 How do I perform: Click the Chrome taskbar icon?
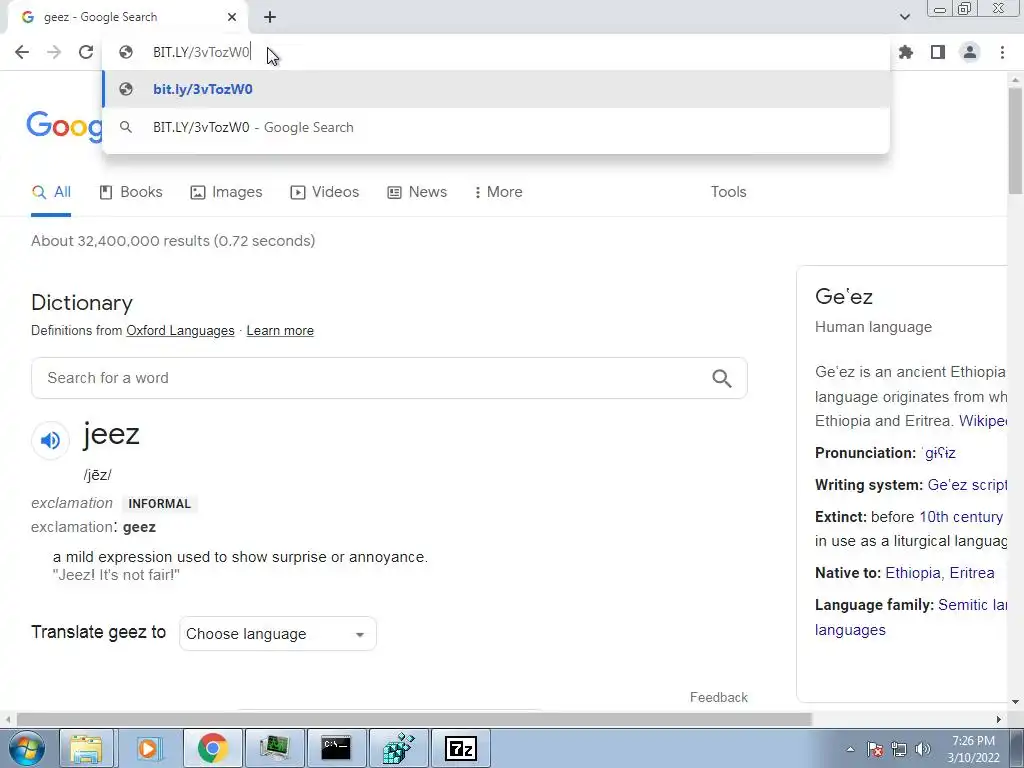click(212, 748)
